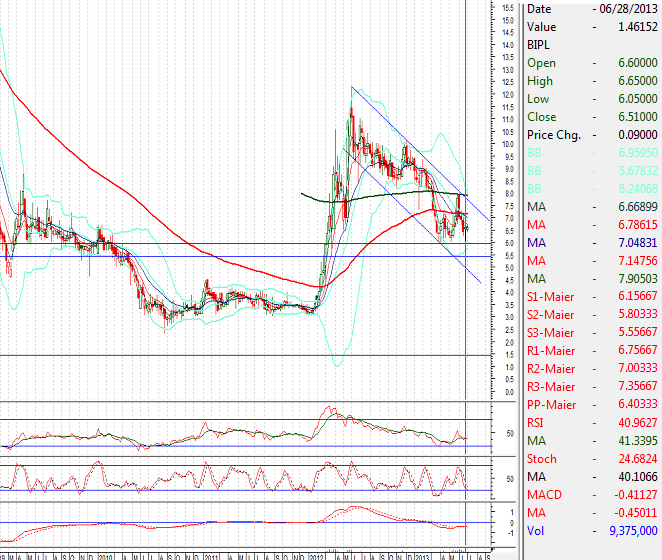Click the Price Chg. label
Image resolution: width=662 pixels, height=560 pixels.
(x=554, y=135)
